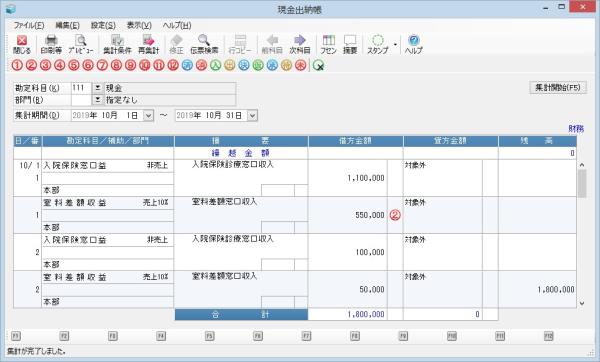Click the 閉じる (close) toolbar icon
Screen dimensions: 600x362
pyautogui.click(x=22, y=44)
